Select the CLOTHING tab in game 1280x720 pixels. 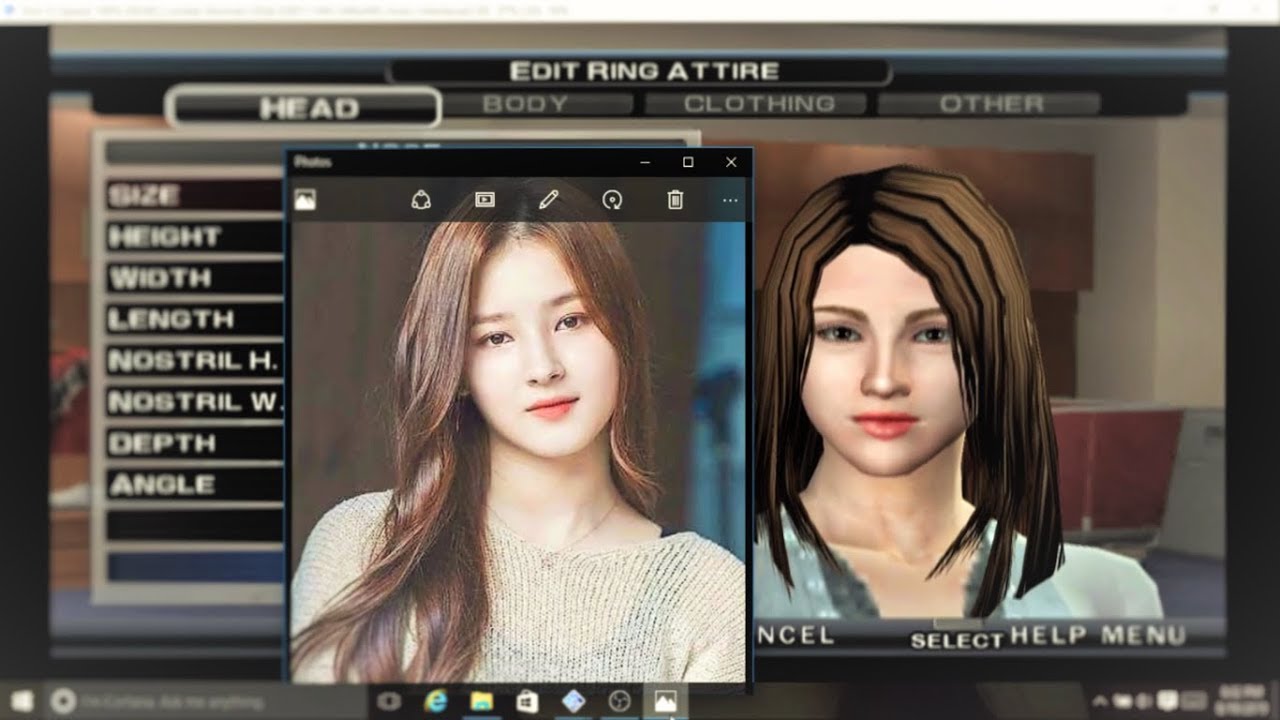tap(756, 104)
